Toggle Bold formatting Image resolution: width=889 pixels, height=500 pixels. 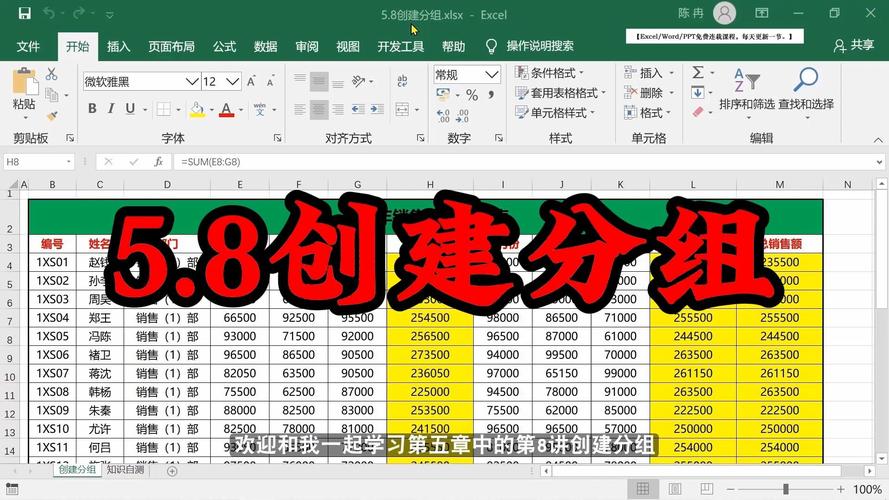coord(92,109)
